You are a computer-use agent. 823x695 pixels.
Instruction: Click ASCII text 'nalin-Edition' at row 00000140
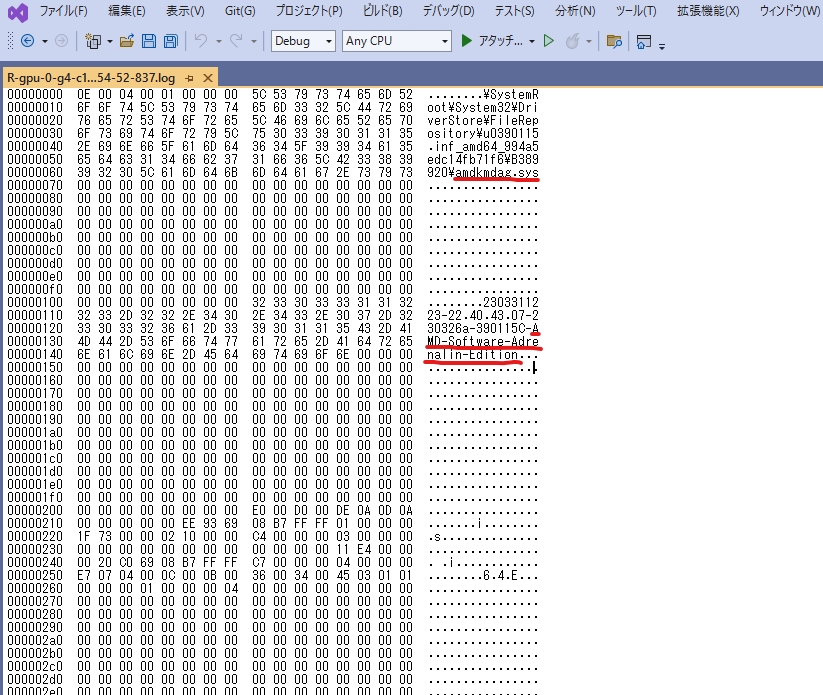[472, 355]
